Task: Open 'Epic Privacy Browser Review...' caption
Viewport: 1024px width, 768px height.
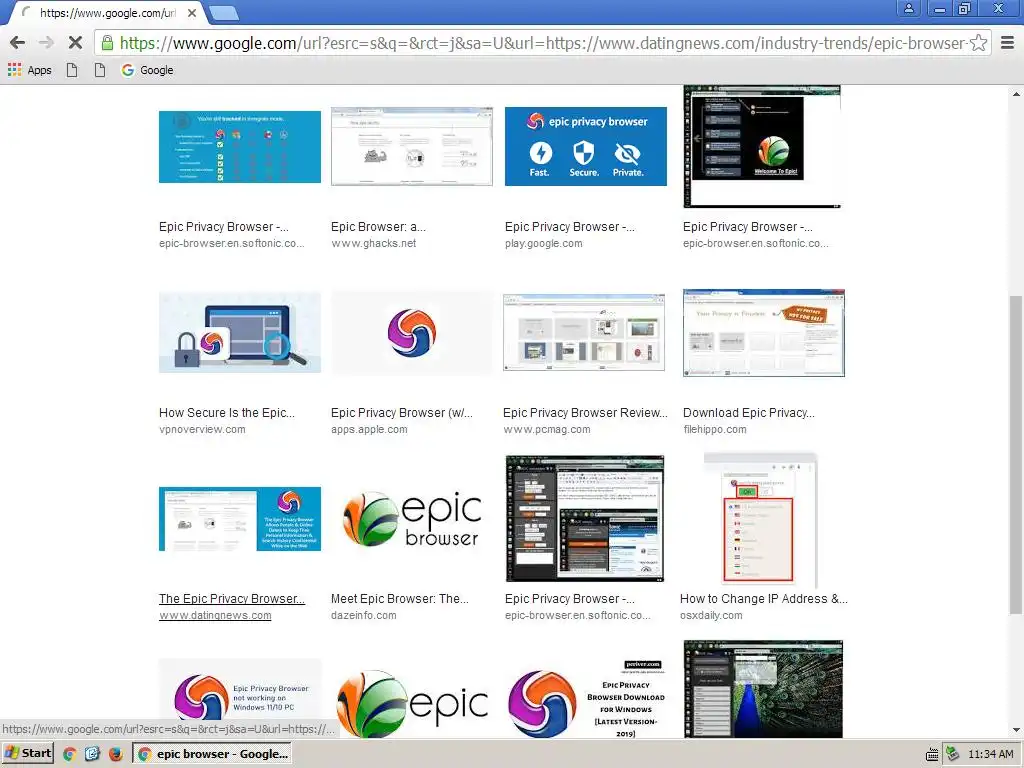Action: click(x=585, y=413)
